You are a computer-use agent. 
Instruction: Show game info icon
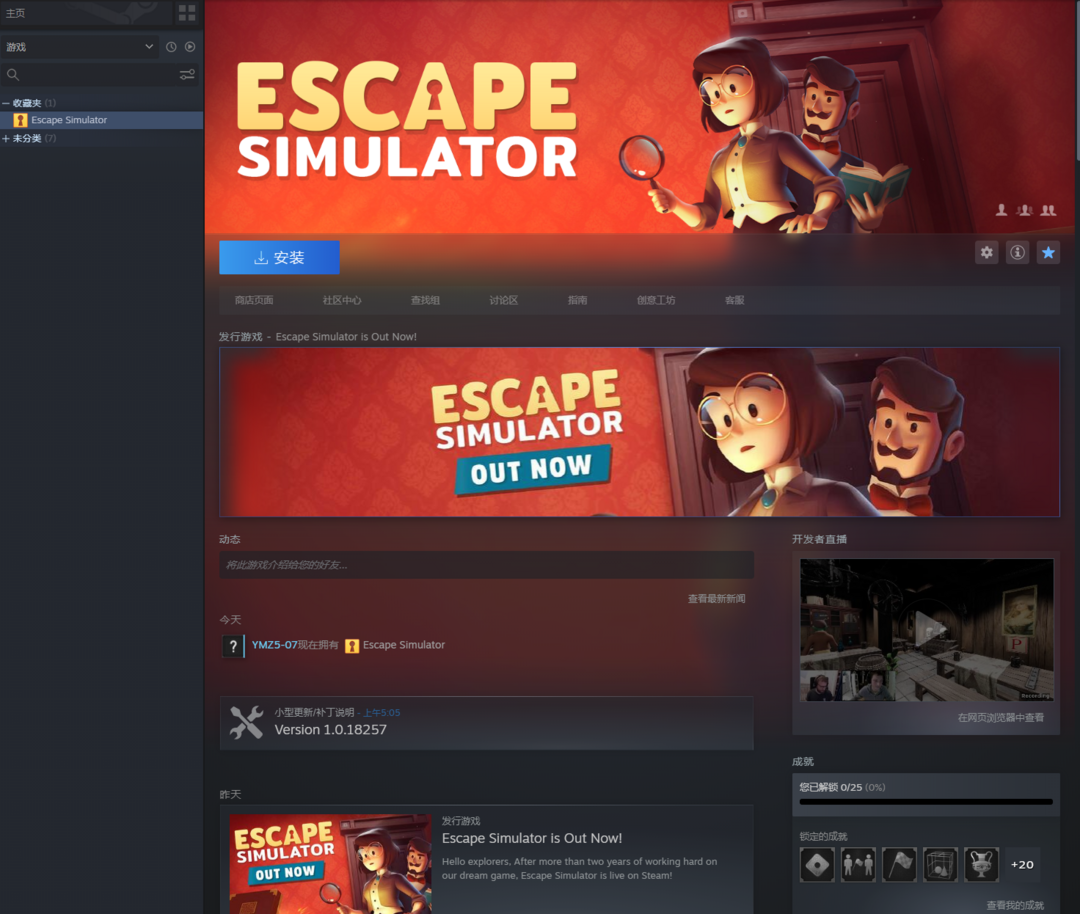click(x=1017, y=253)
